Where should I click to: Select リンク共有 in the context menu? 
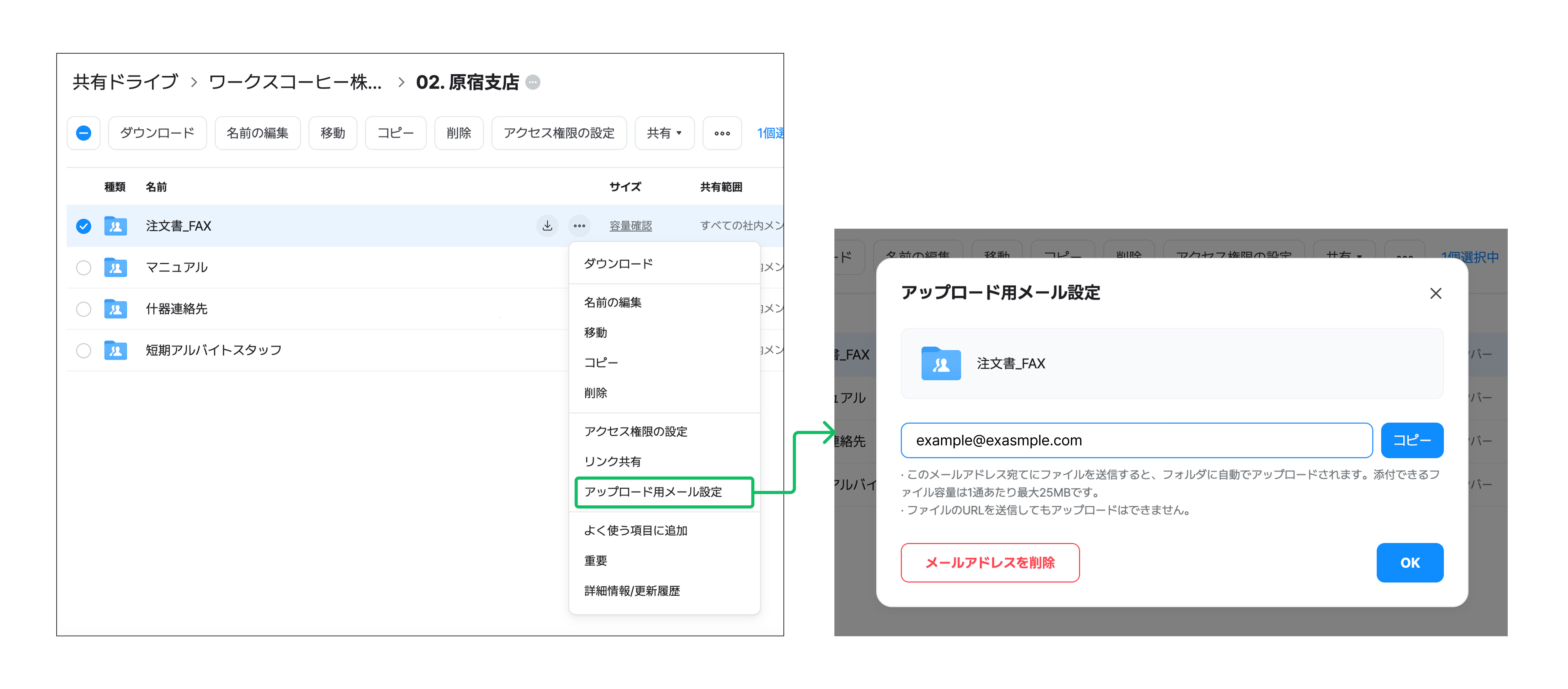(612, 461)
